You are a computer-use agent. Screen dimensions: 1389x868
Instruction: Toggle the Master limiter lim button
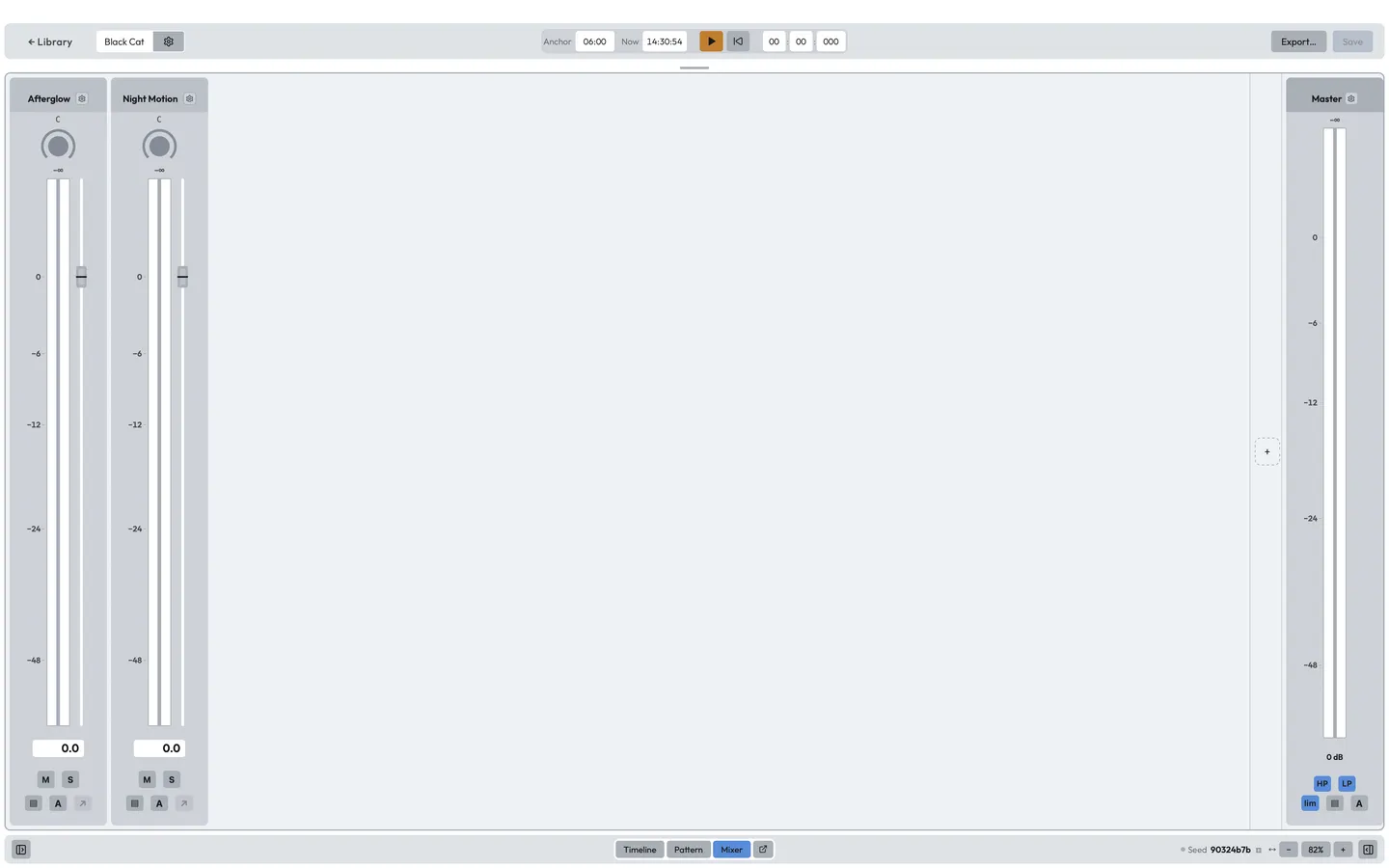[x=1310, y=803]
